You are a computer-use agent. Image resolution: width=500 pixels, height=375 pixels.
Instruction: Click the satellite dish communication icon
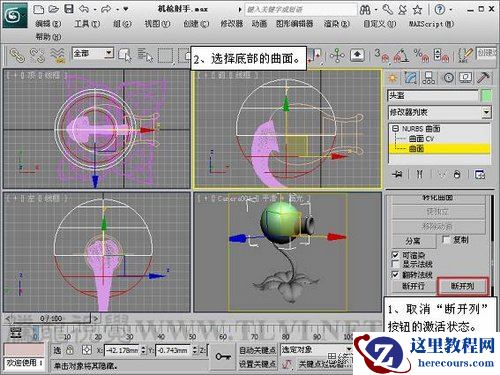point(402,10)
